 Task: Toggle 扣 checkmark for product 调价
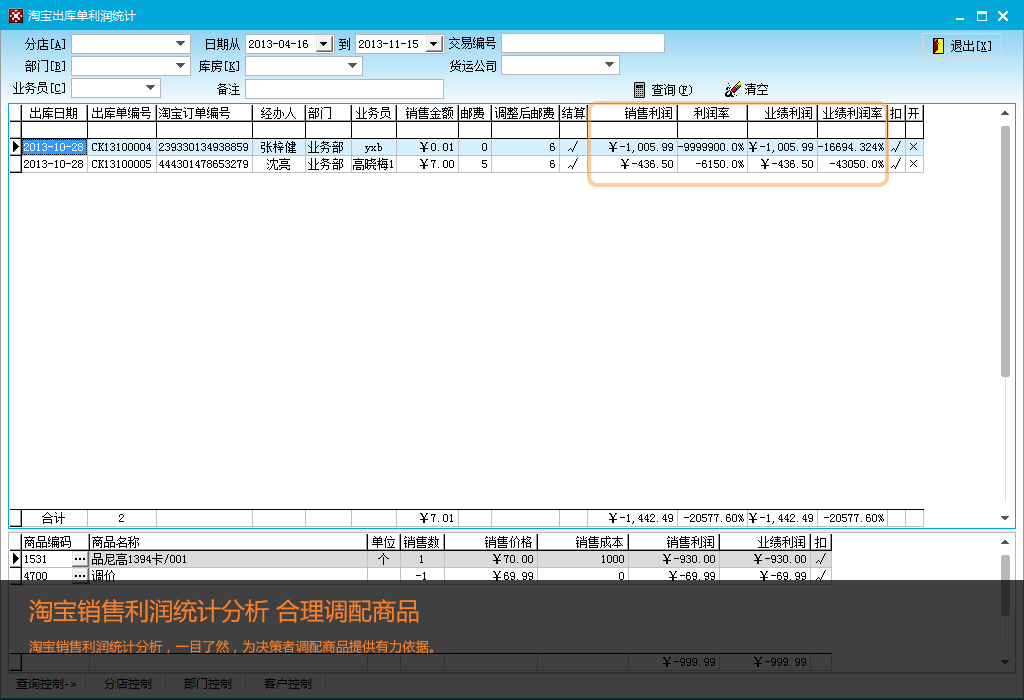point(821,576)
